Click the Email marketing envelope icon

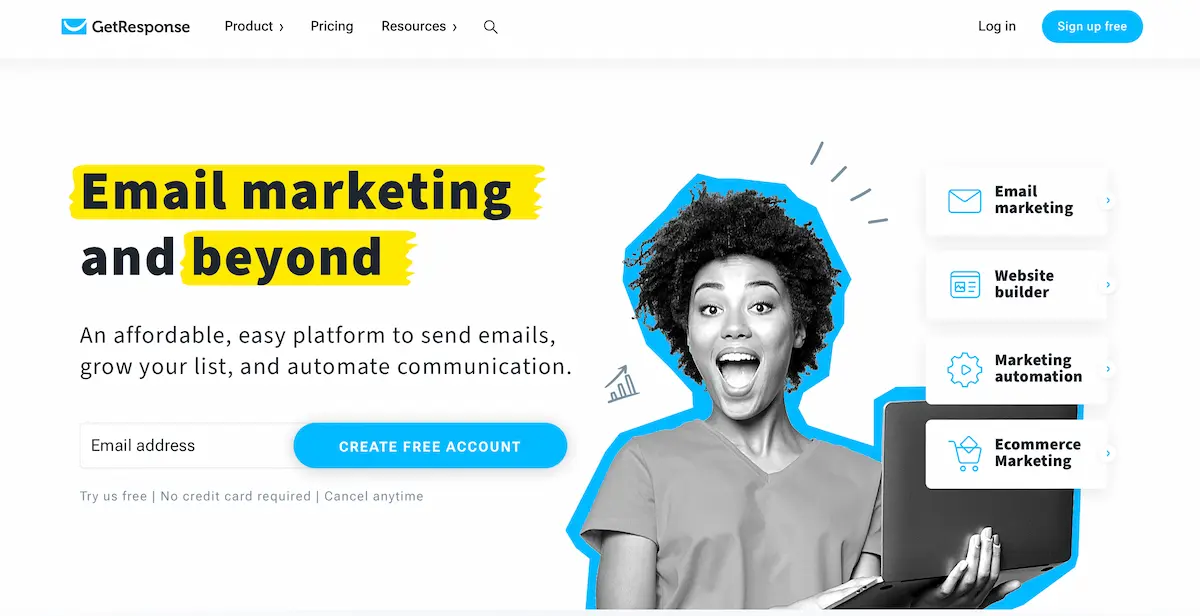[x=965, y=201]
